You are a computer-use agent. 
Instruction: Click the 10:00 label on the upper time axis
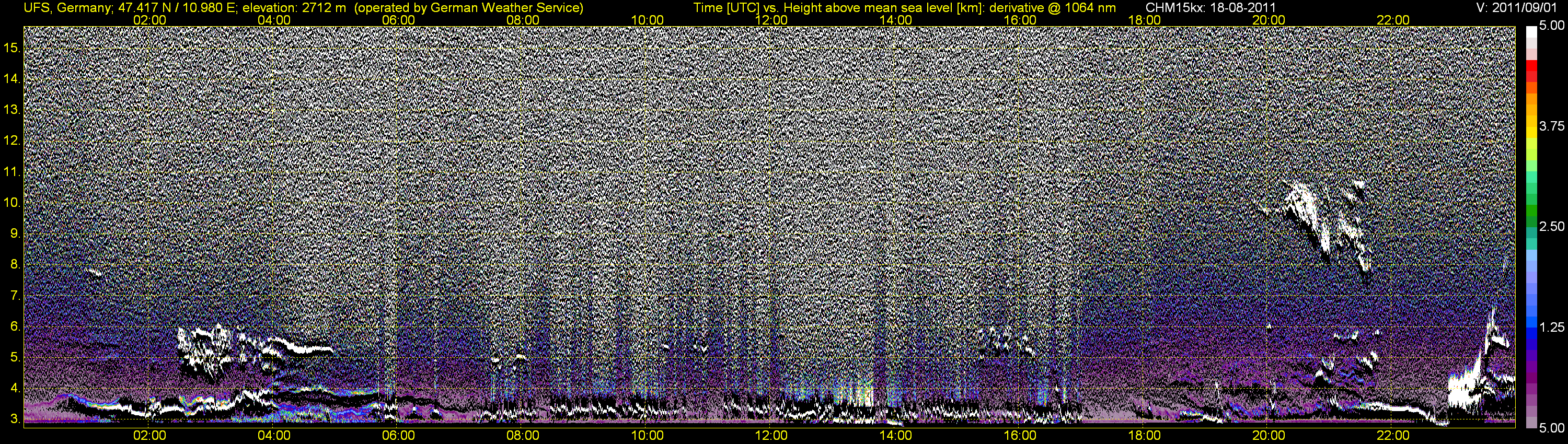click(x=647, y=20)
